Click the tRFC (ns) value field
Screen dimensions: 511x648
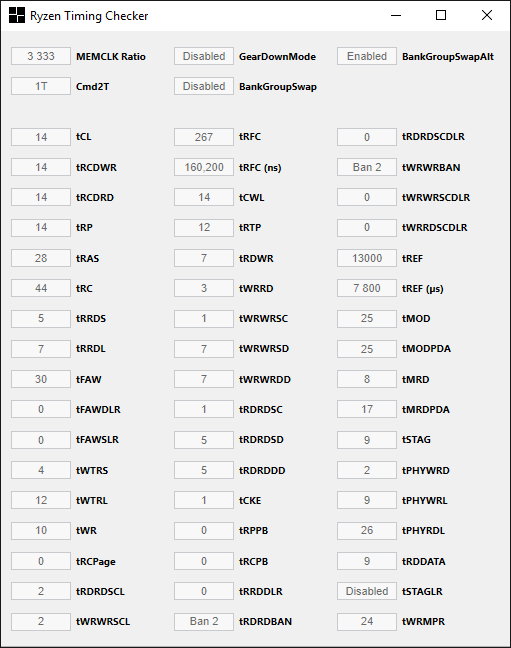click(x=204, y=167)
